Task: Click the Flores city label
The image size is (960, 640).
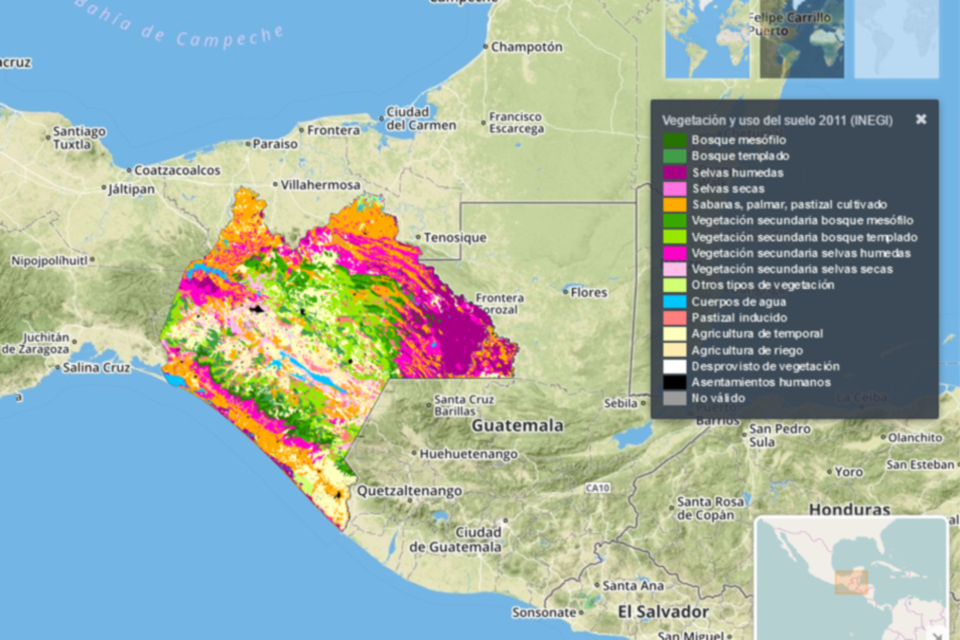Action: click(x=589, y=293)
